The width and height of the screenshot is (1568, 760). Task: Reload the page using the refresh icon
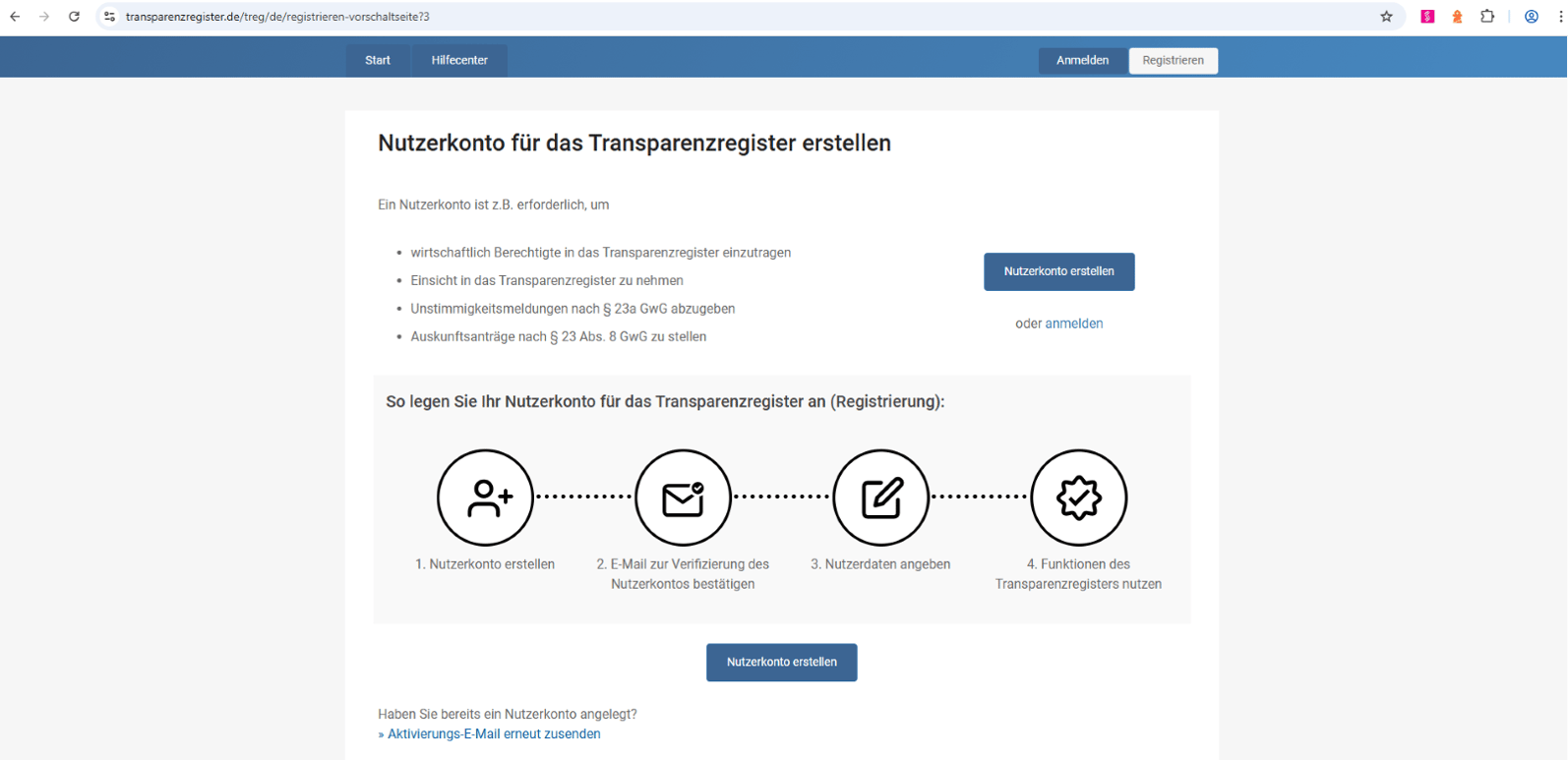[74, 17]
